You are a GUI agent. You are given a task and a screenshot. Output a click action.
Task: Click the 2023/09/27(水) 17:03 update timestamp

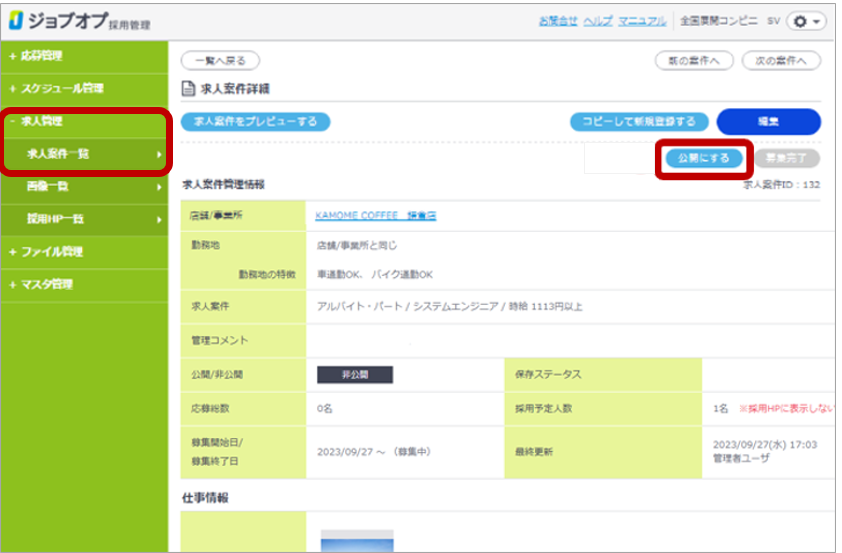click(765, 445)
